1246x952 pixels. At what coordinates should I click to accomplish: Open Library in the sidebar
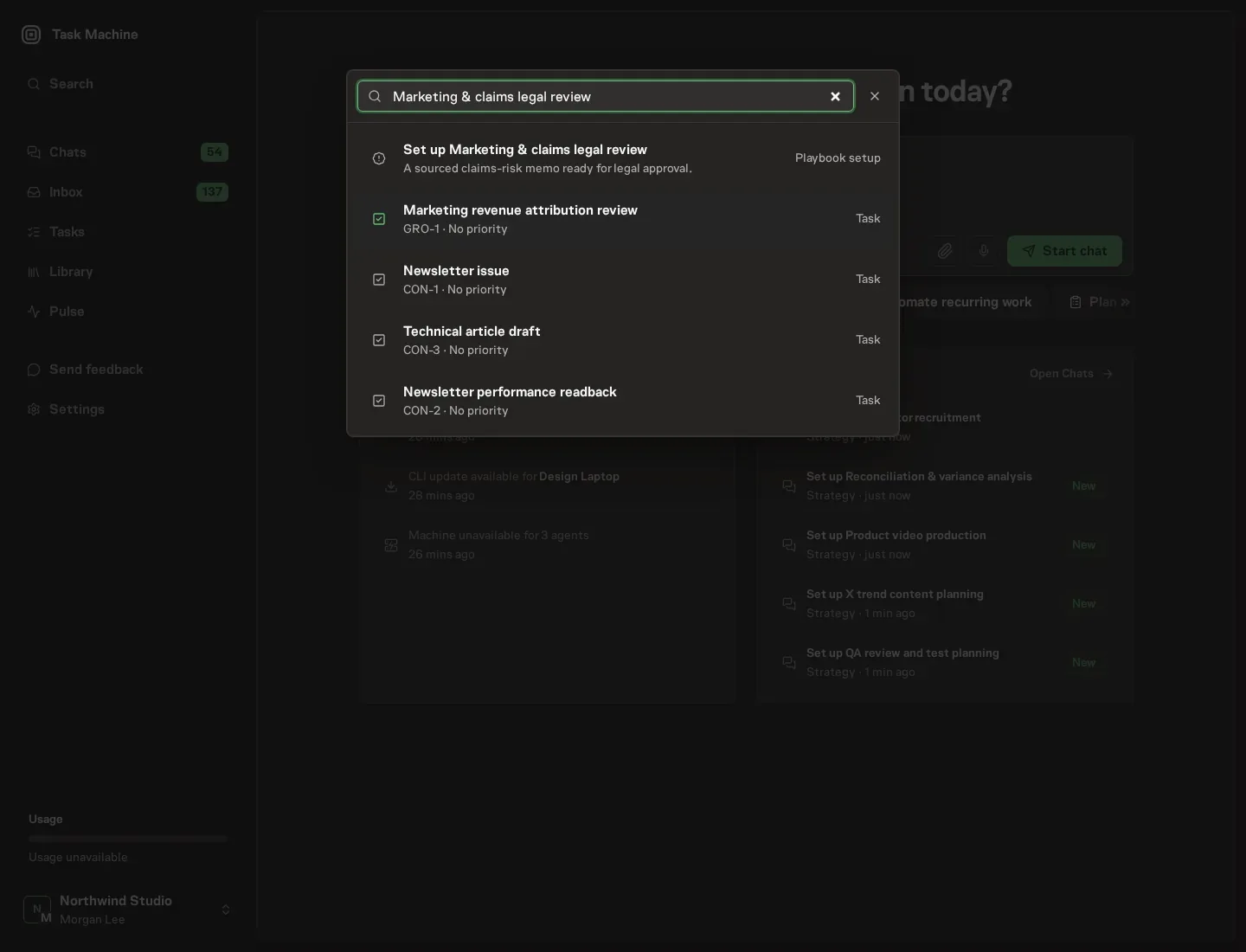[127, 272]
